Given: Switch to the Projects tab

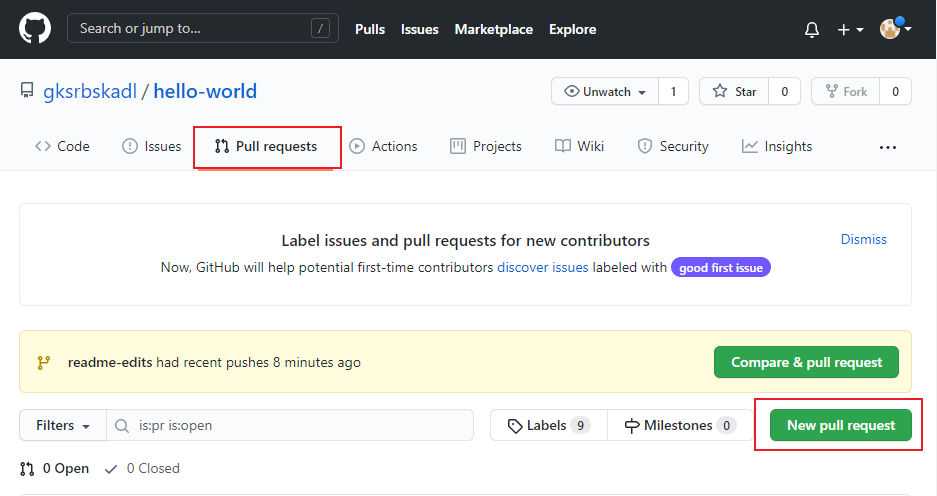Looking at the screenshot, I should tap(486, 146).
